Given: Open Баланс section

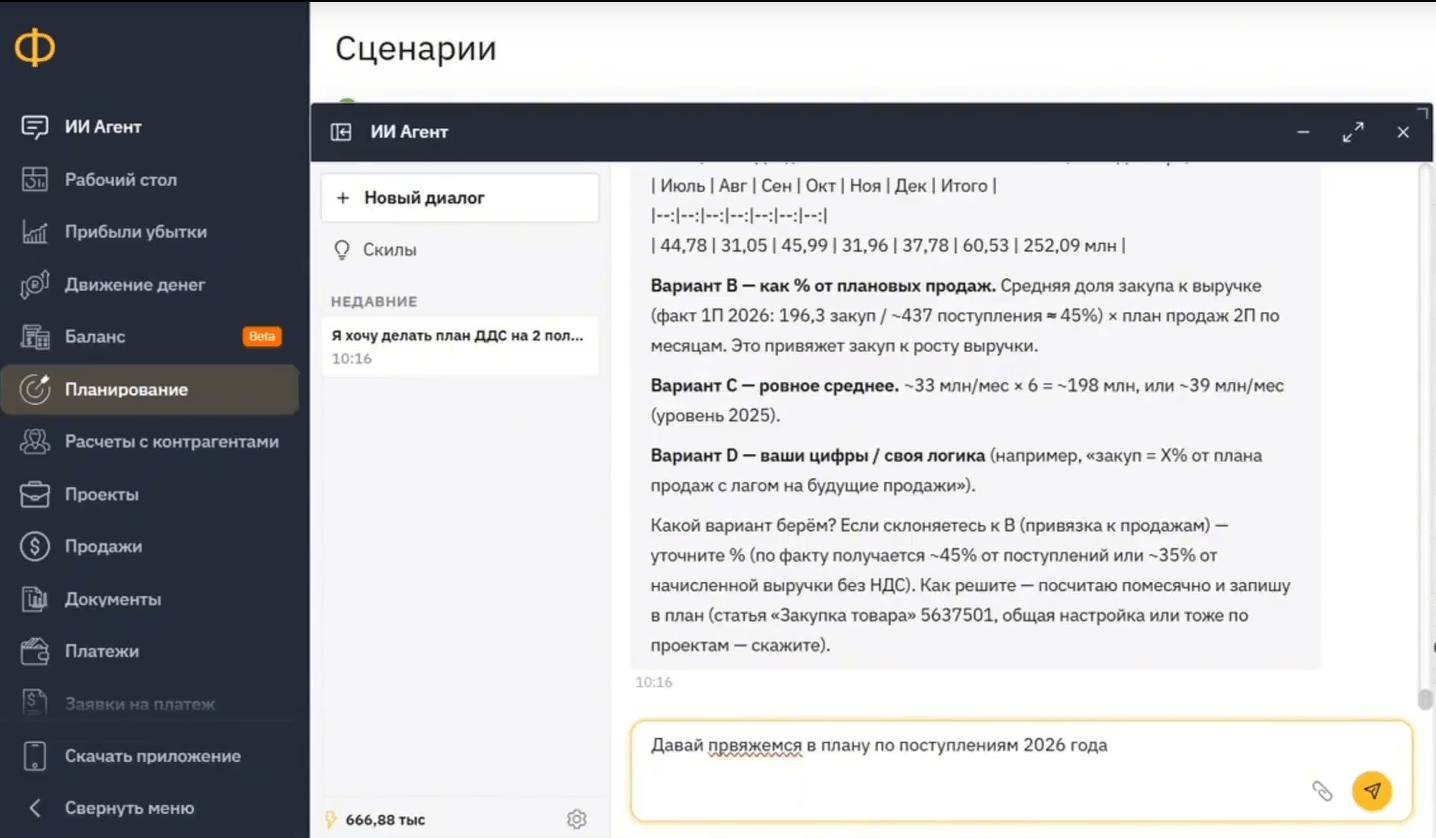Looking at the screenshot, I should click(x=150, y=337).
